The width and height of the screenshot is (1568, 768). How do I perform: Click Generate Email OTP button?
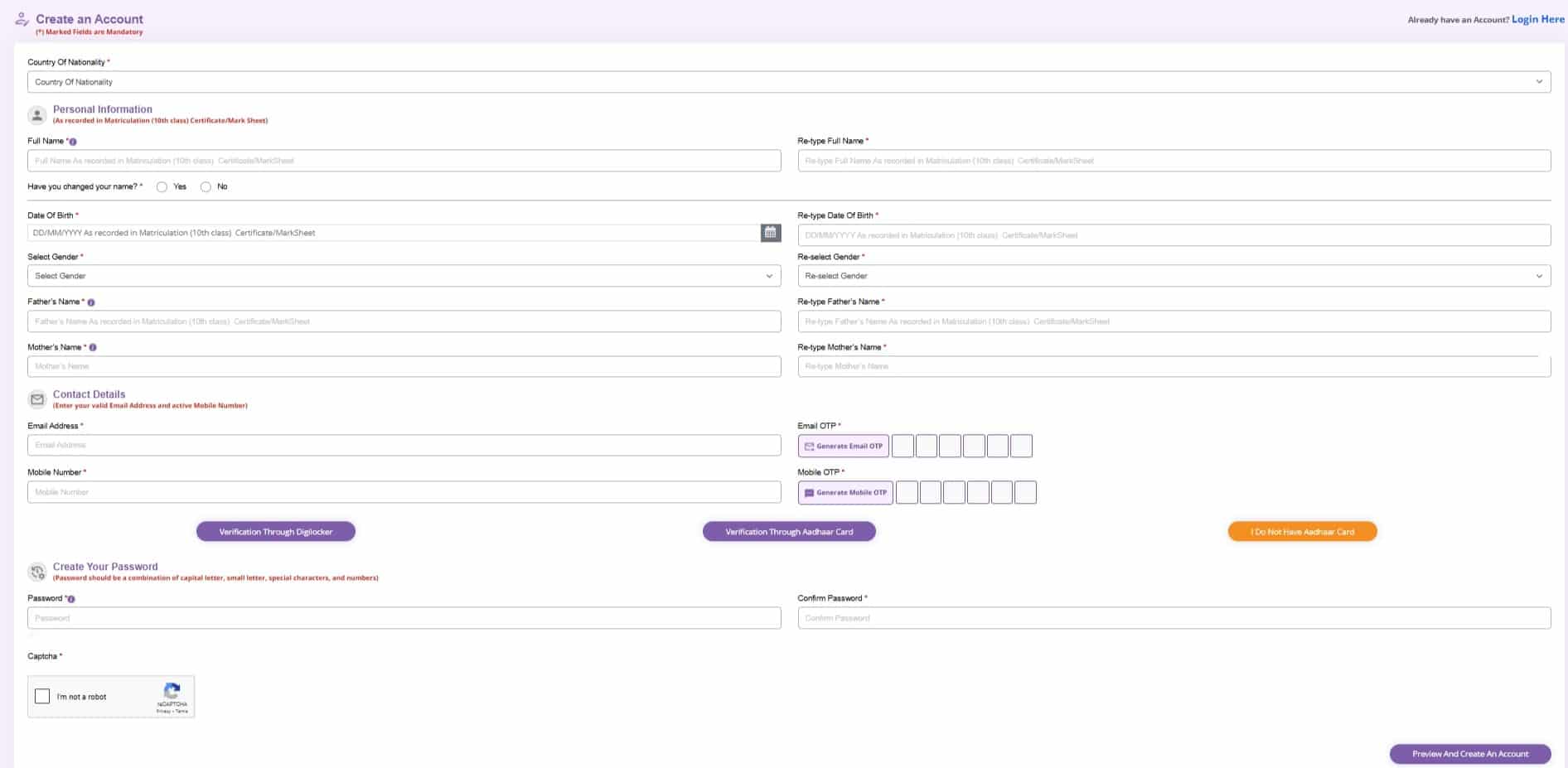(x=843, y=446)
